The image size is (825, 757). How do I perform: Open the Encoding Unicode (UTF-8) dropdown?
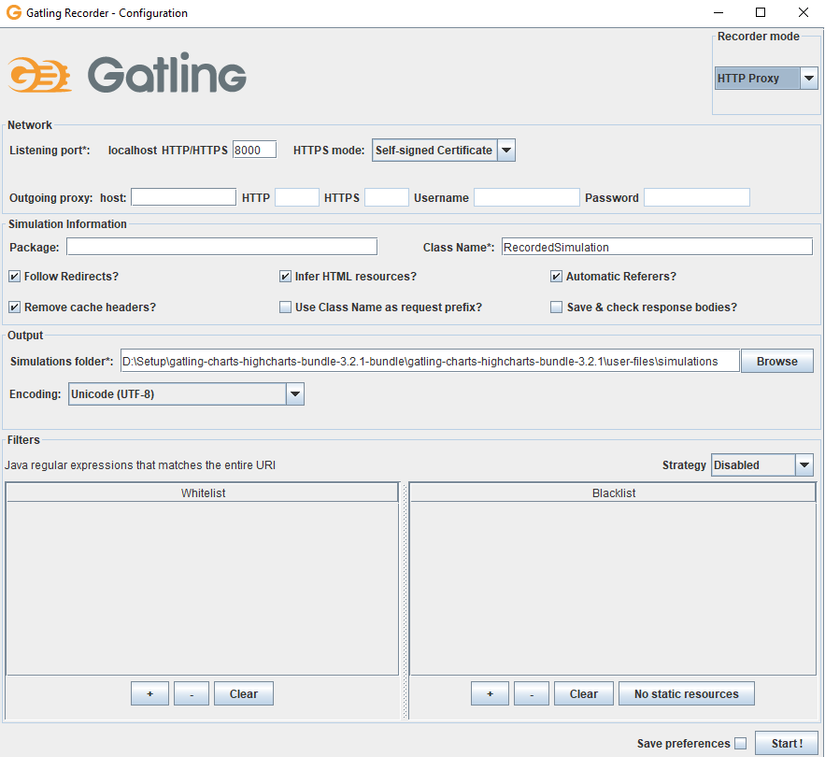click(x=186, y=394)
